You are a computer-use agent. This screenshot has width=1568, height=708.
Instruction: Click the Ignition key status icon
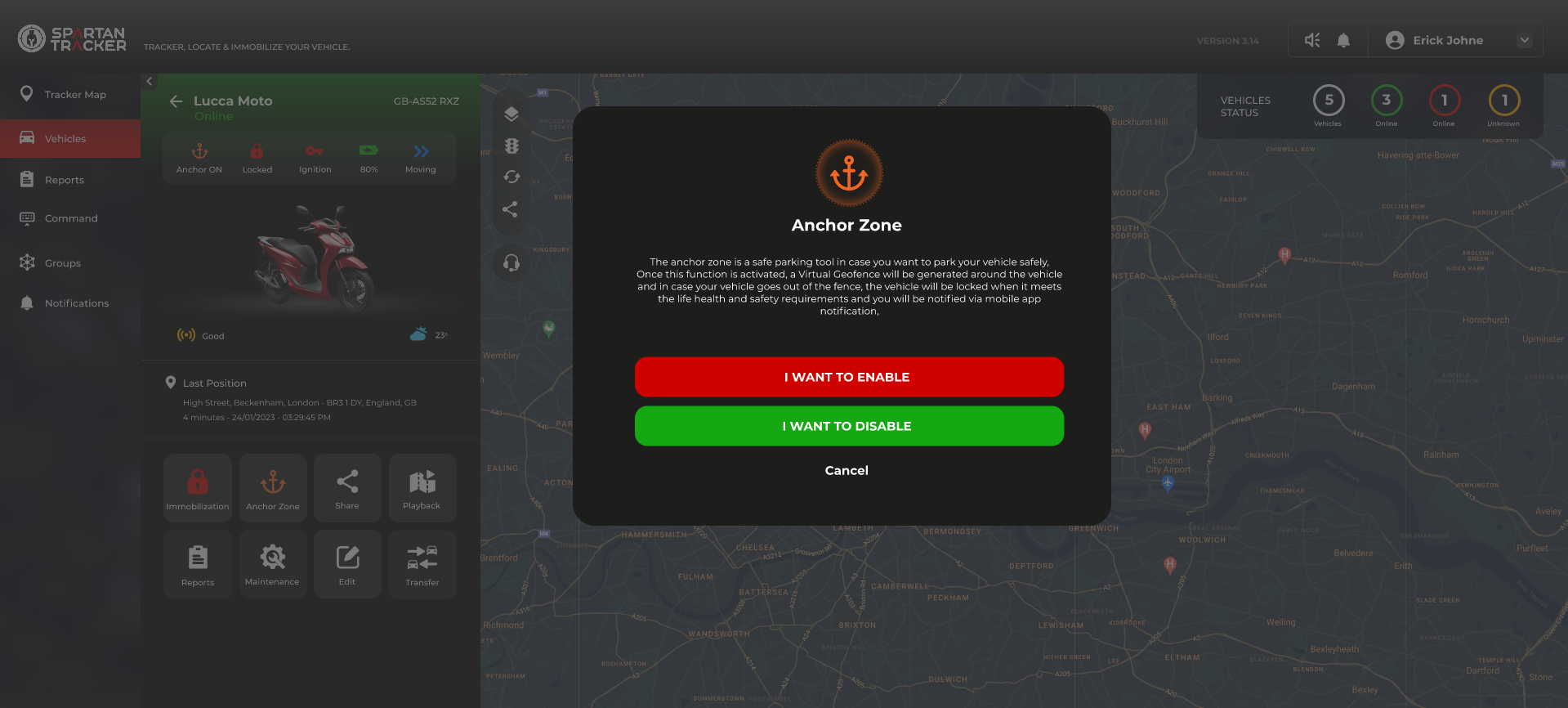coord(315,151)
